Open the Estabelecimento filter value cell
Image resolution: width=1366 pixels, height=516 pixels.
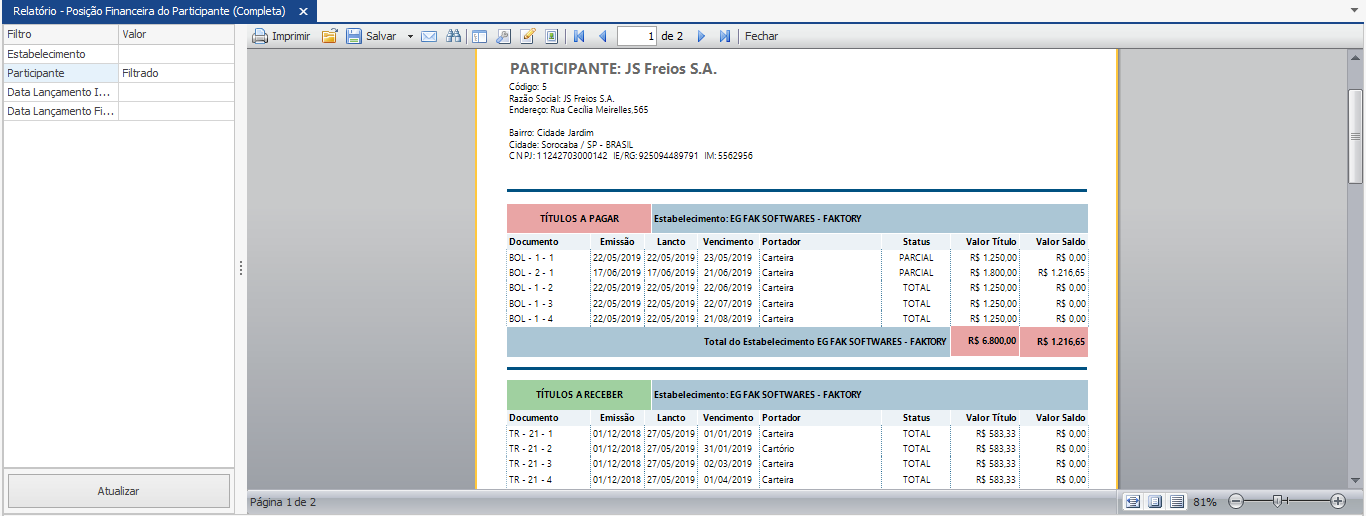tap(176, 54)
